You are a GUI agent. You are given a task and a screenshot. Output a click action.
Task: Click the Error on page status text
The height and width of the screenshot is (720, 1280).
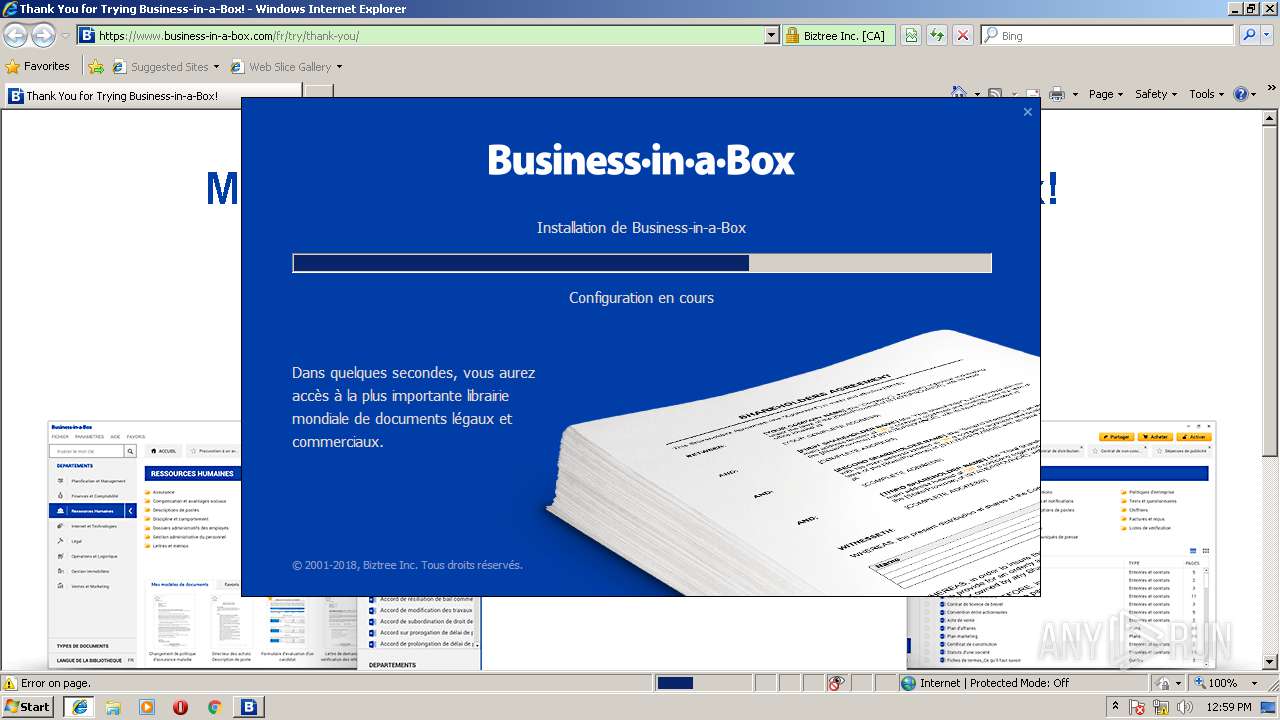pyautogui.click(x=56, y=683)
